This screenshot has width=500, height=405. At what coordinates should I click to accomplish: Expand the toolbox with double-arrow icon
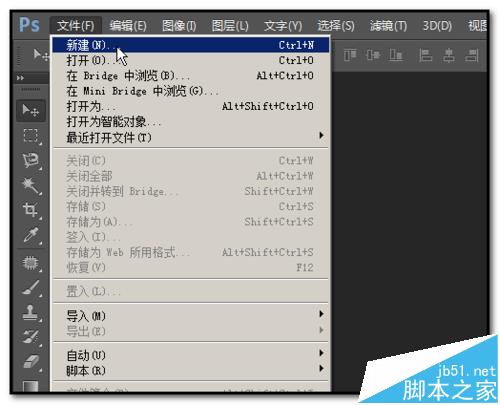pos(20,78)
